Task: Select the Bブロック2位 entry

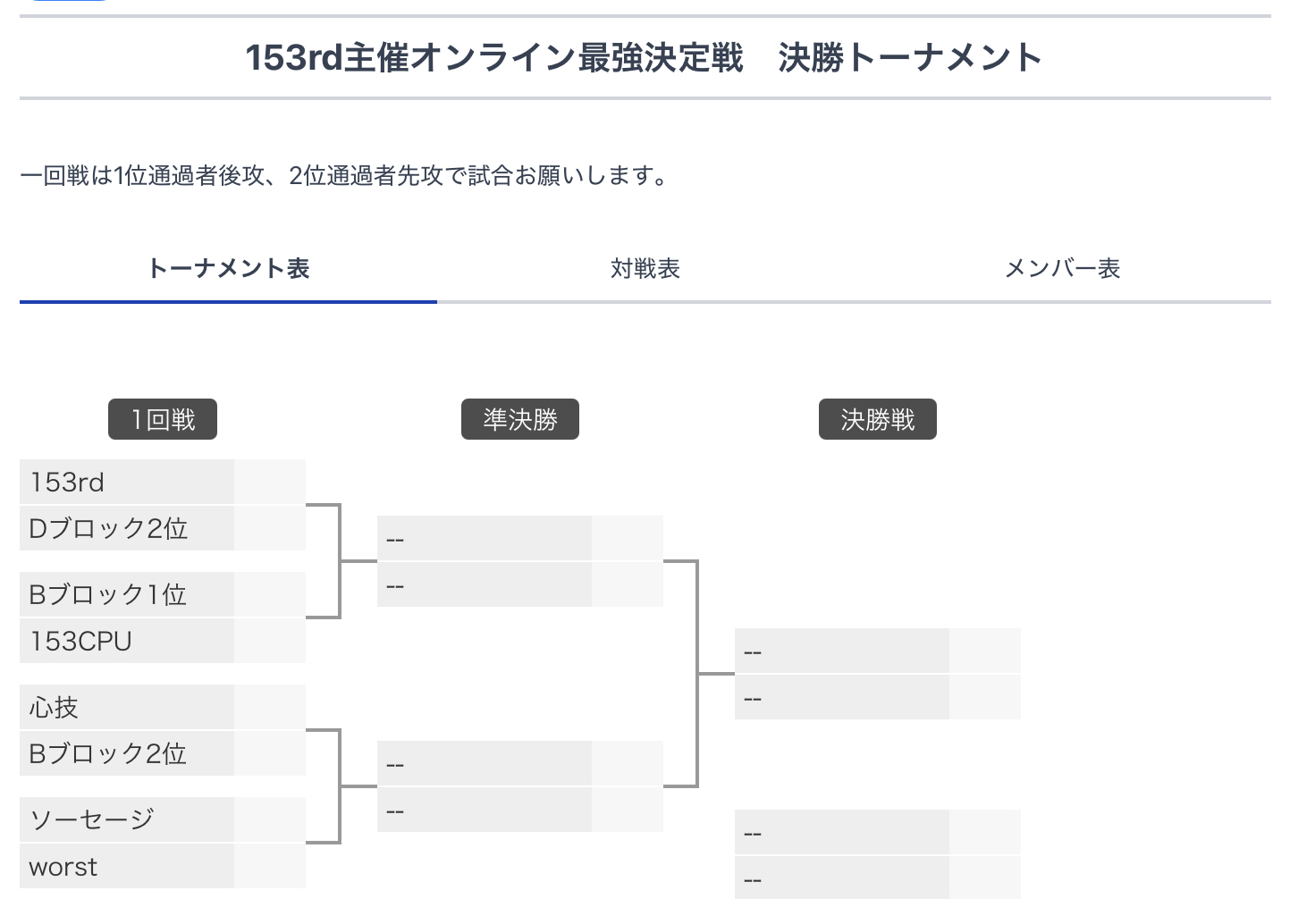Action: coord(127,753)
